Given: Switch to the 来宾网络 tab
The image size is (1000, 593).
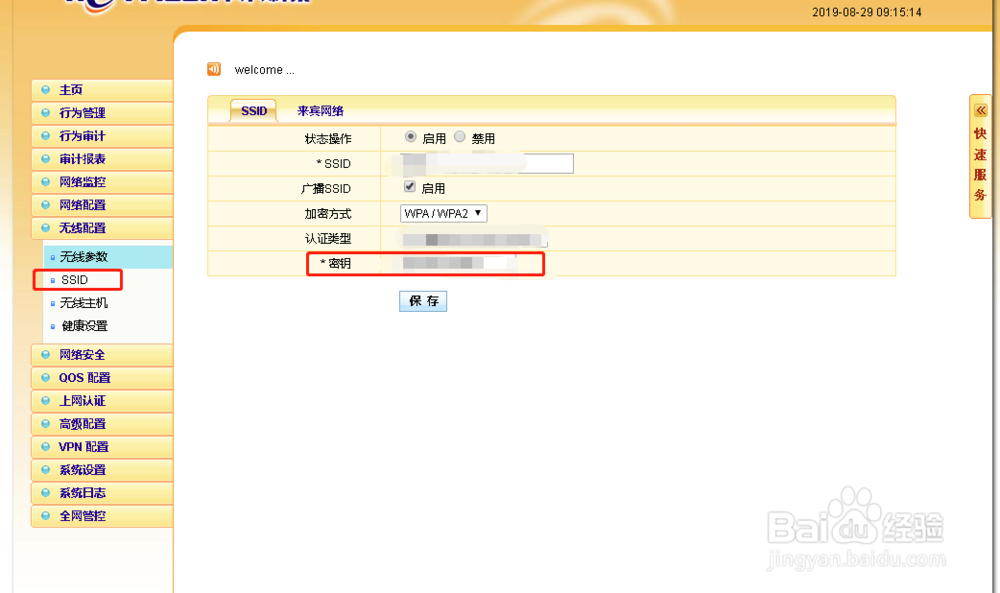Looking at the screenshot, I should [320, 111].
